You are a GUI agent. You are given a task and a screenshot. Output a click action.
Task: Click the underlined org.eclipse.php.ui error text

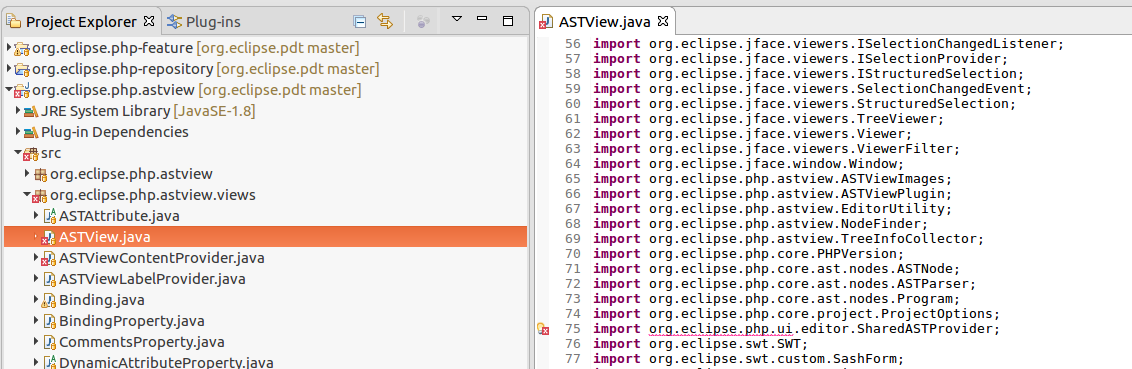720,329
